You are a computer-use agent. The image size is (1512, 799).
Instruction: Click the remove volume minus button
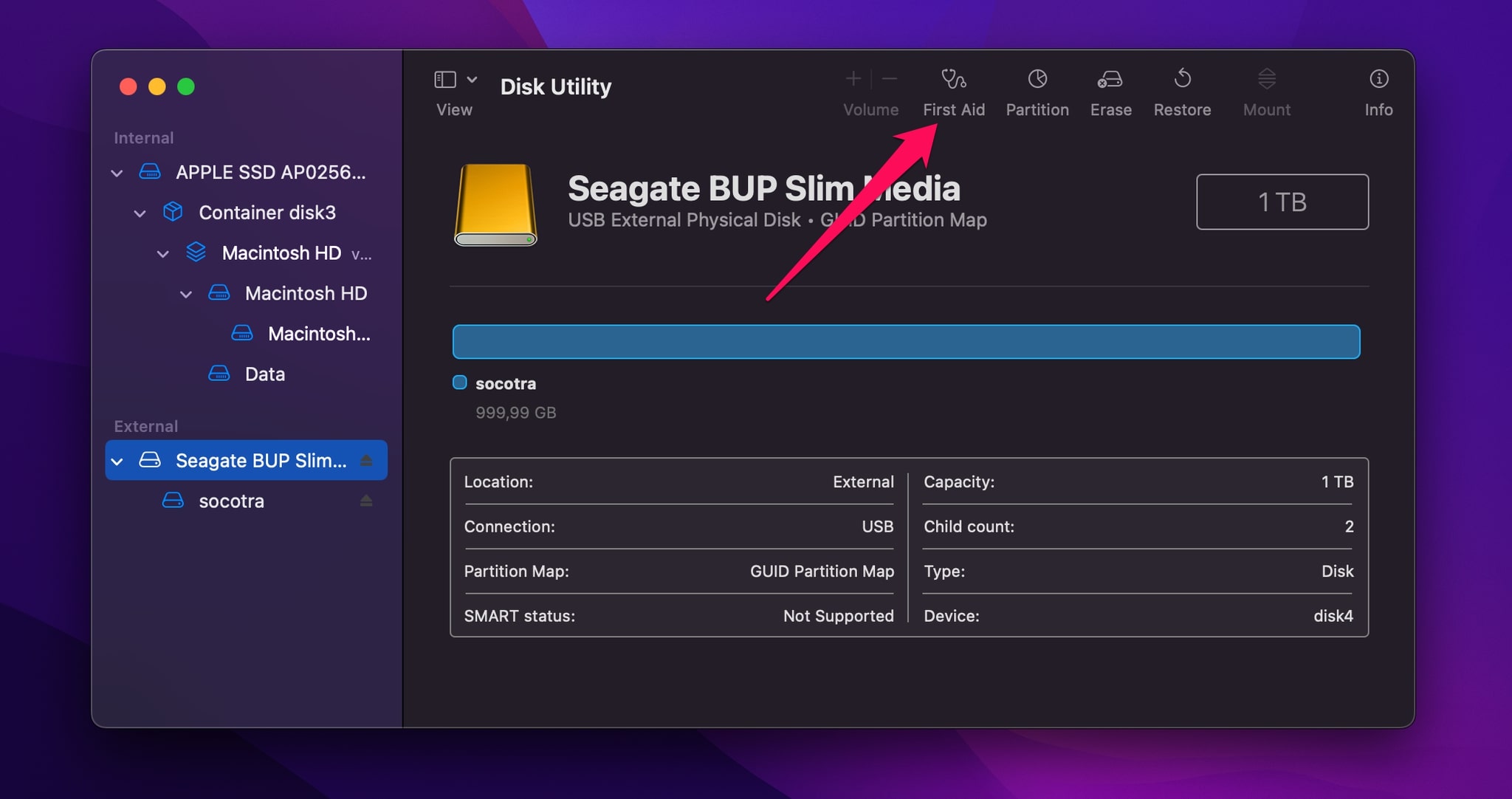[x=889, y=78]
